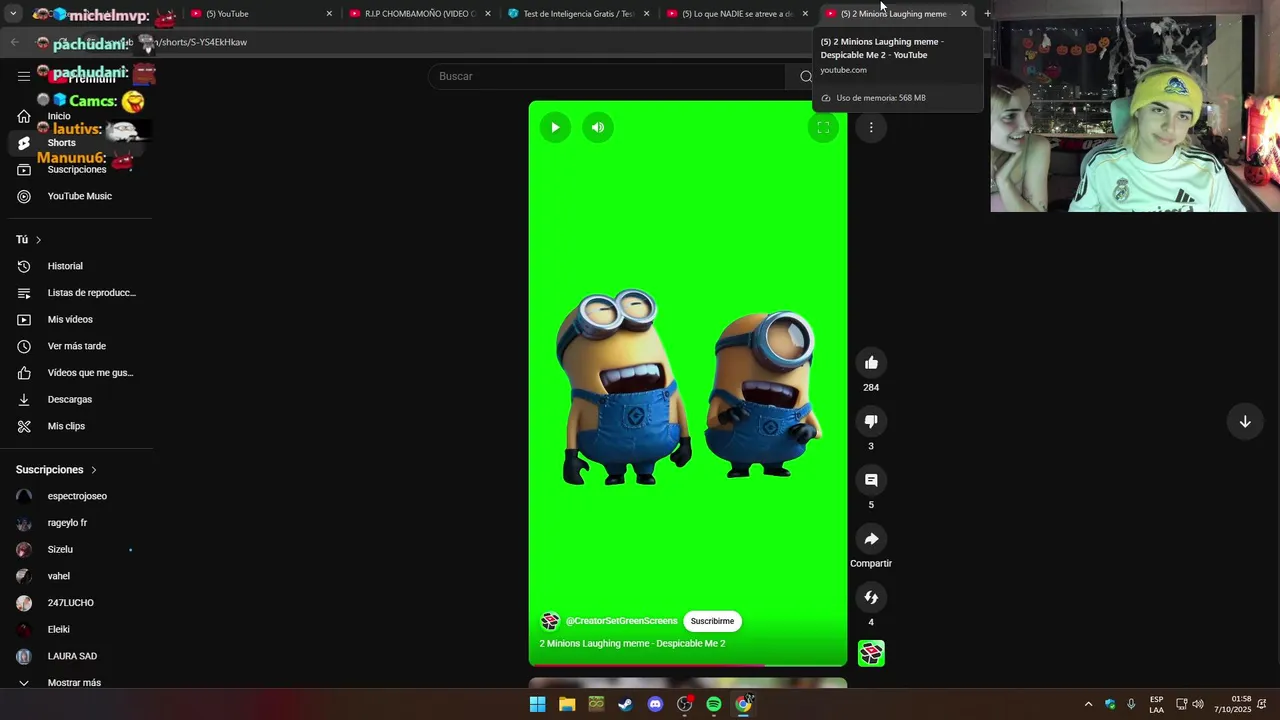Open Mis clips in the sidebar
1280x720 pixels.
[76, 426]
